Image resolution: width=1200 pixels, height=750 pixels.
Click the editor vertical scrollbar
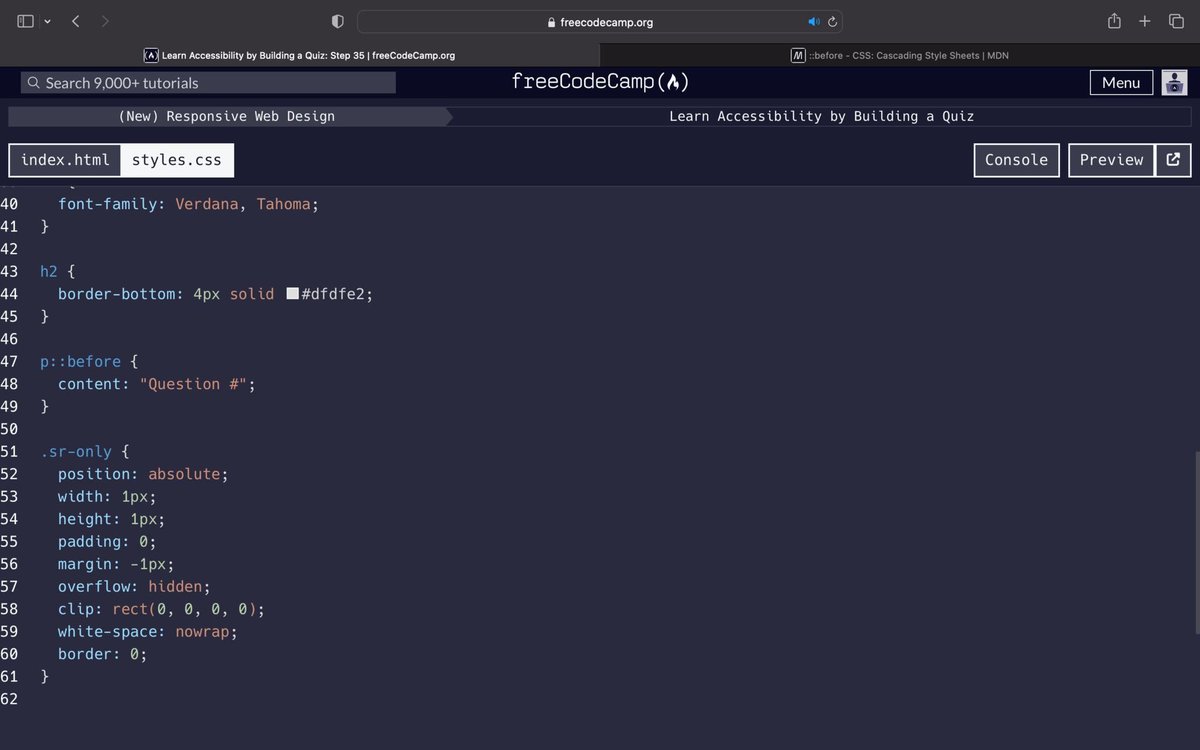(x=1196, y=543)
